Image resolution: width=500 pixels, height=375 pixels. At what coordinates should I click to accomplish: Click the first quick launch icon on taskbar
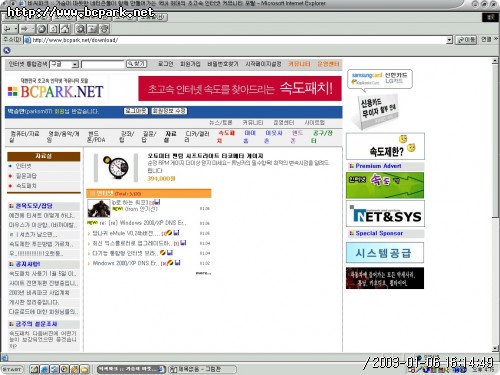point(34,369)
